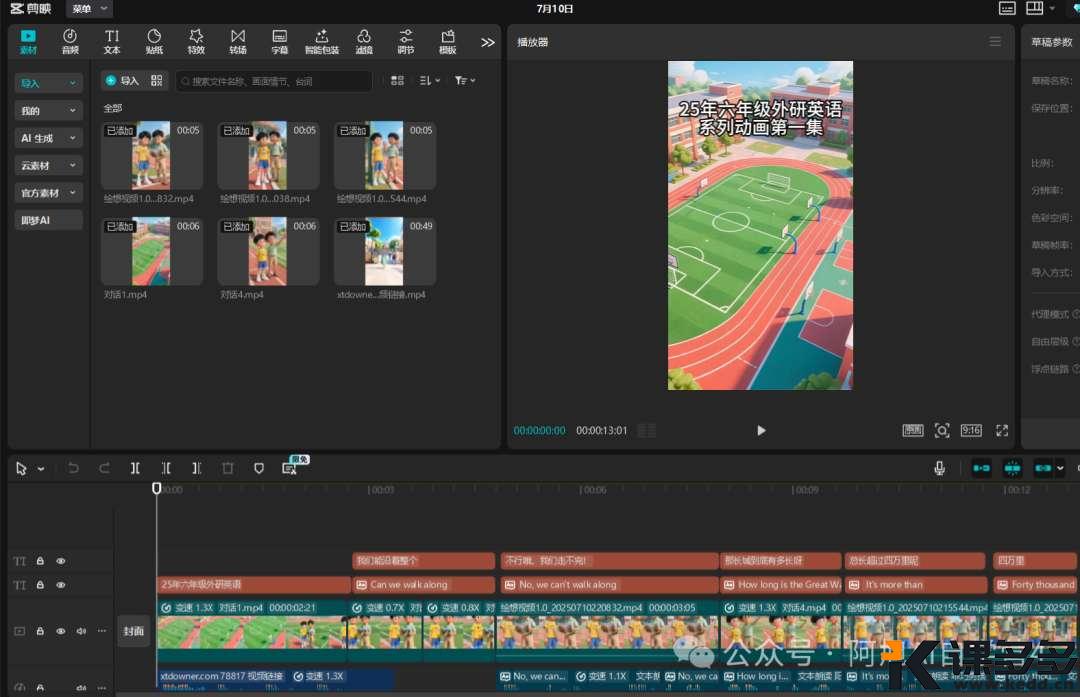
Task: Switch to the 音频 audio tab
Action: tap(70, 41)
